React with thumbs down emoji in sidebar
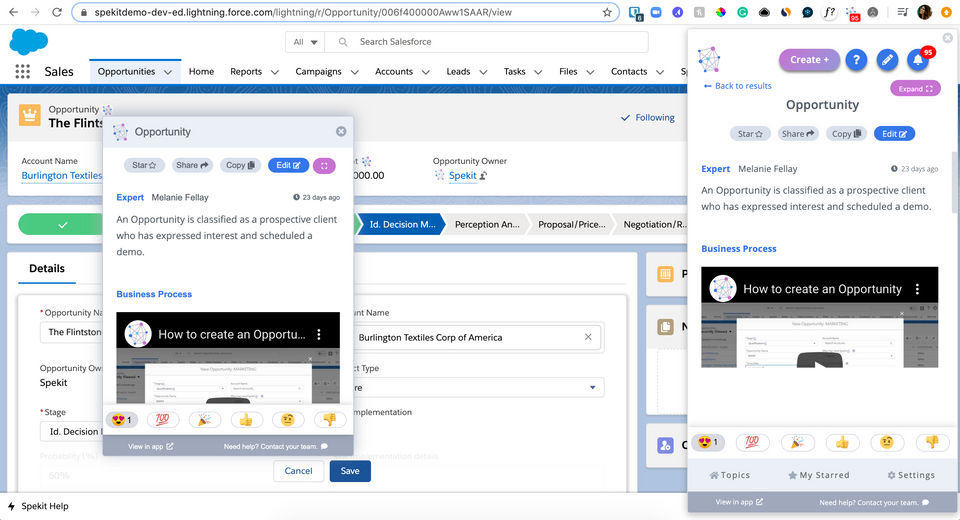 click(x=932, y=442)
